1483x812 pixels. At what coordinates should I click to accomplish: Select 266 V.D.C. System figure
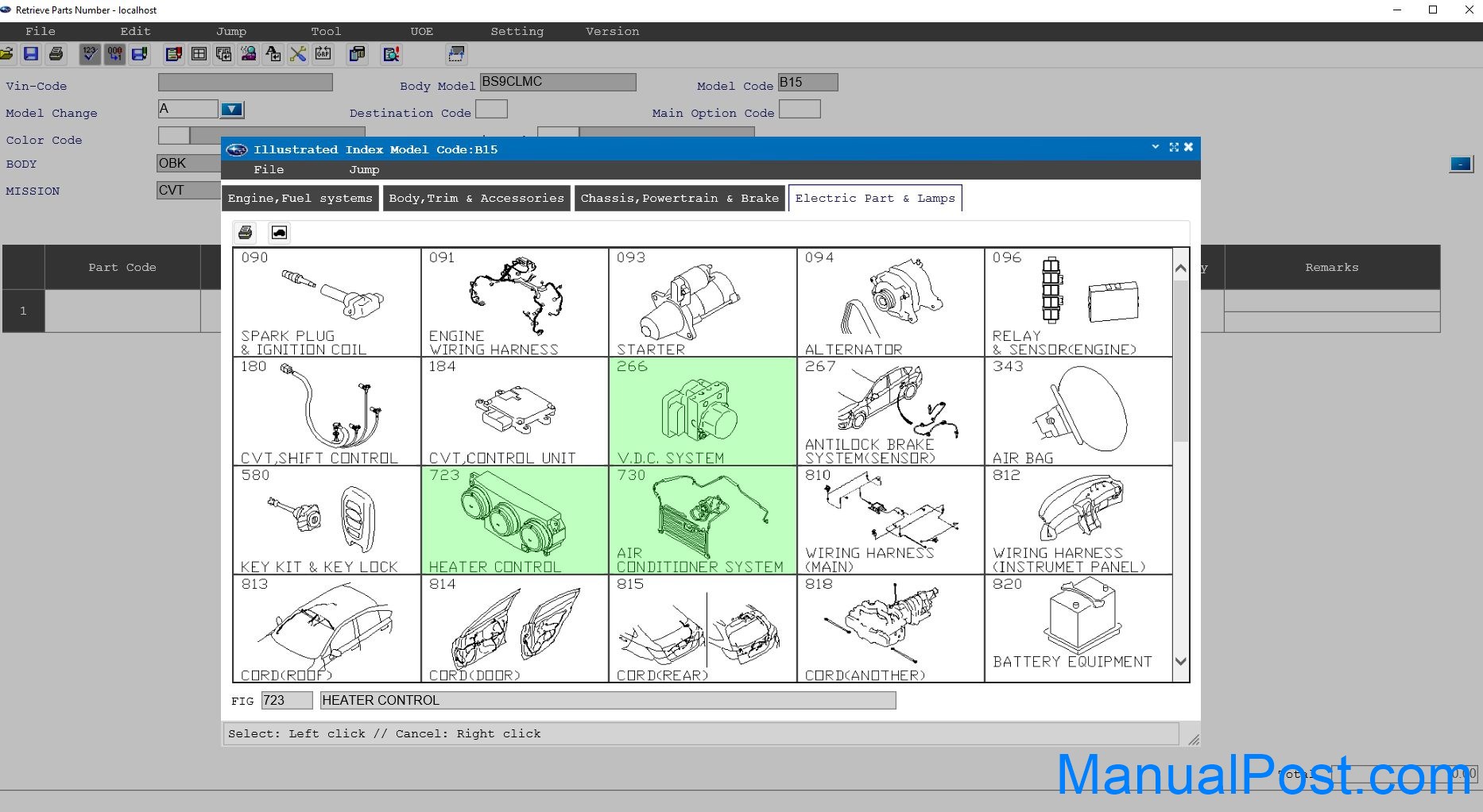point(703,411)
